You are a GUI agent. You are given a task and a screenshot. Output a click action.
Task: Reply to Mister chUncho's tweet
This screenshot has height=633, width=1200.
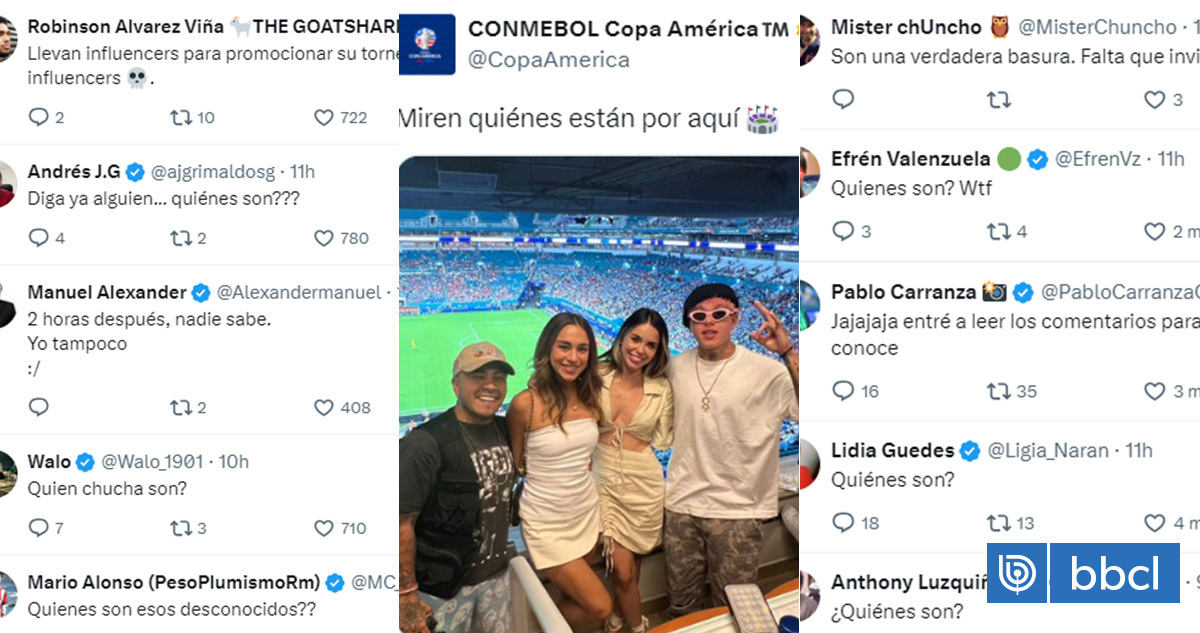click(x=843, y=99)
